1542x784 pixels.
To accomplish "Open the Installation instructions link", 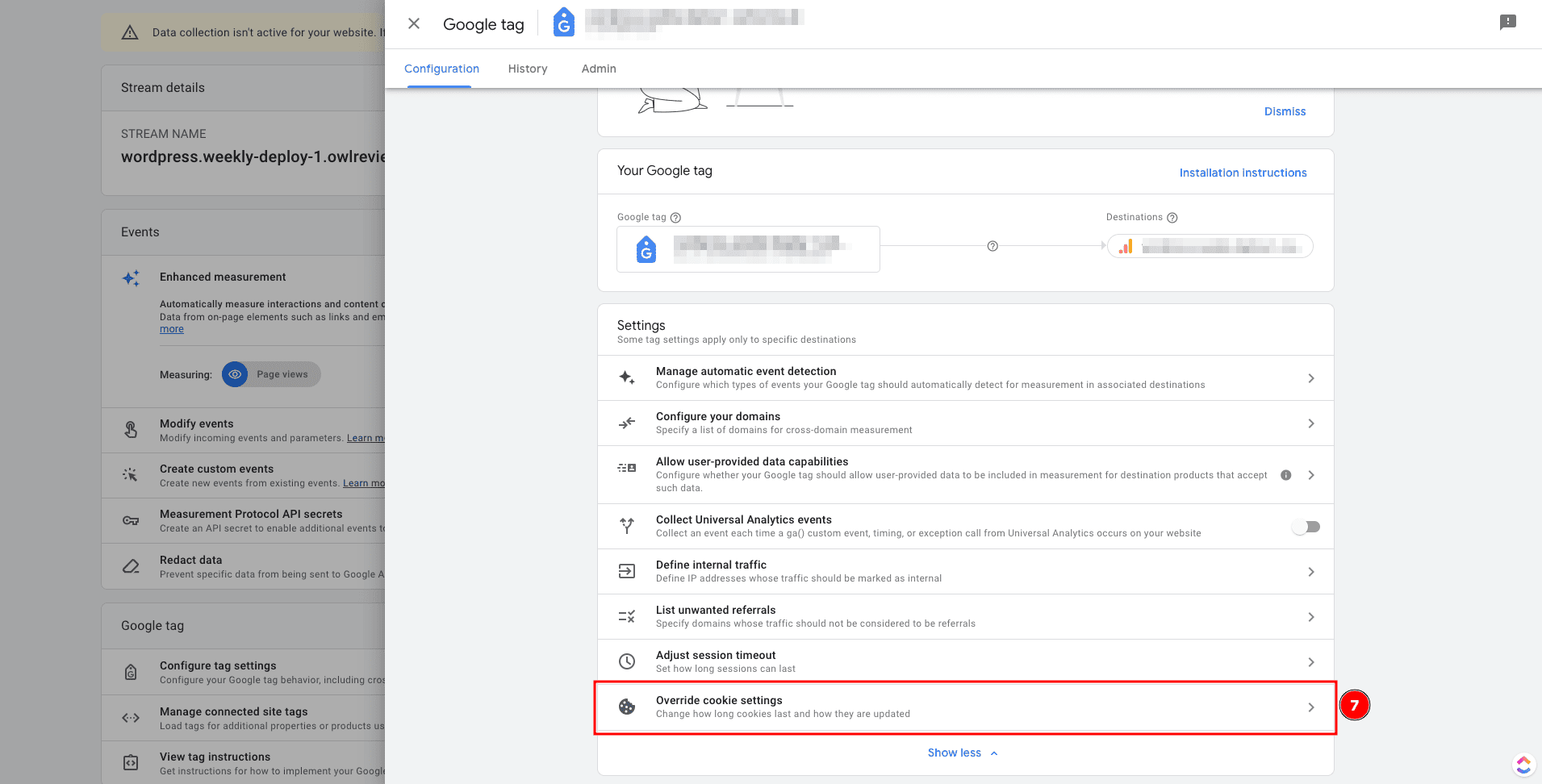I will (x=1243, y=173).
